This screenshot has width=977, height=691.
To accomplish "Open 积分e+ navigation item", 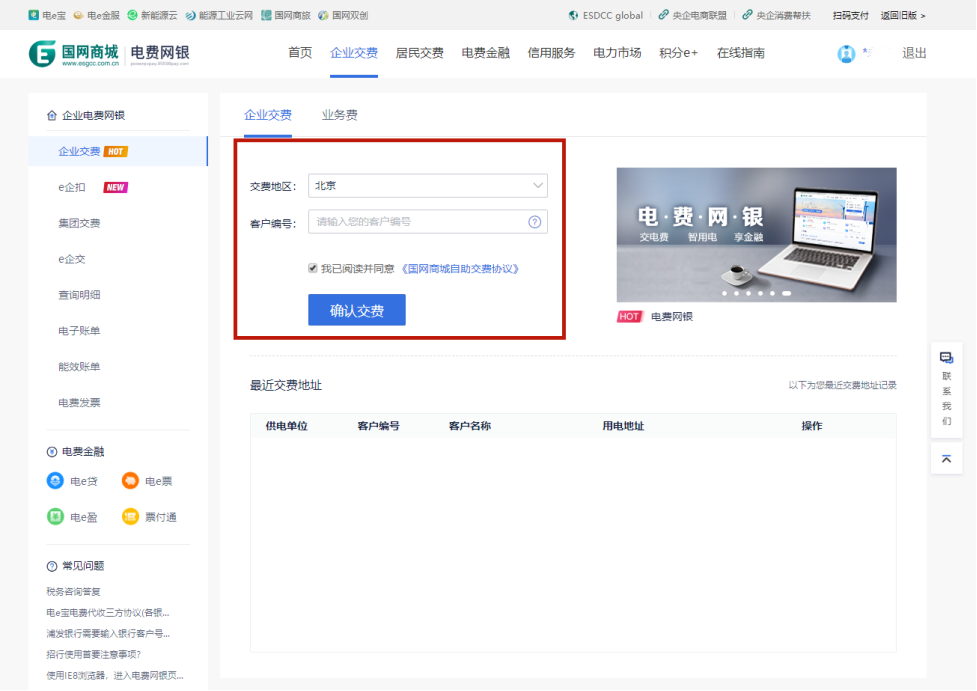I will pos(679,53).
